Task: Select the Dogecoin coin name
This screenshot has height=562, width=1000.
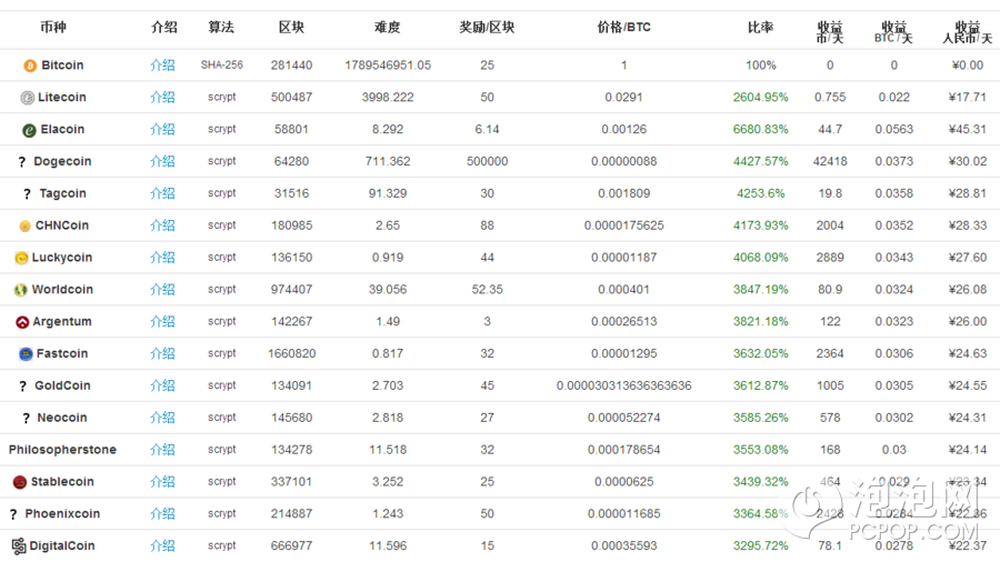Action: [x=62, y=161]
